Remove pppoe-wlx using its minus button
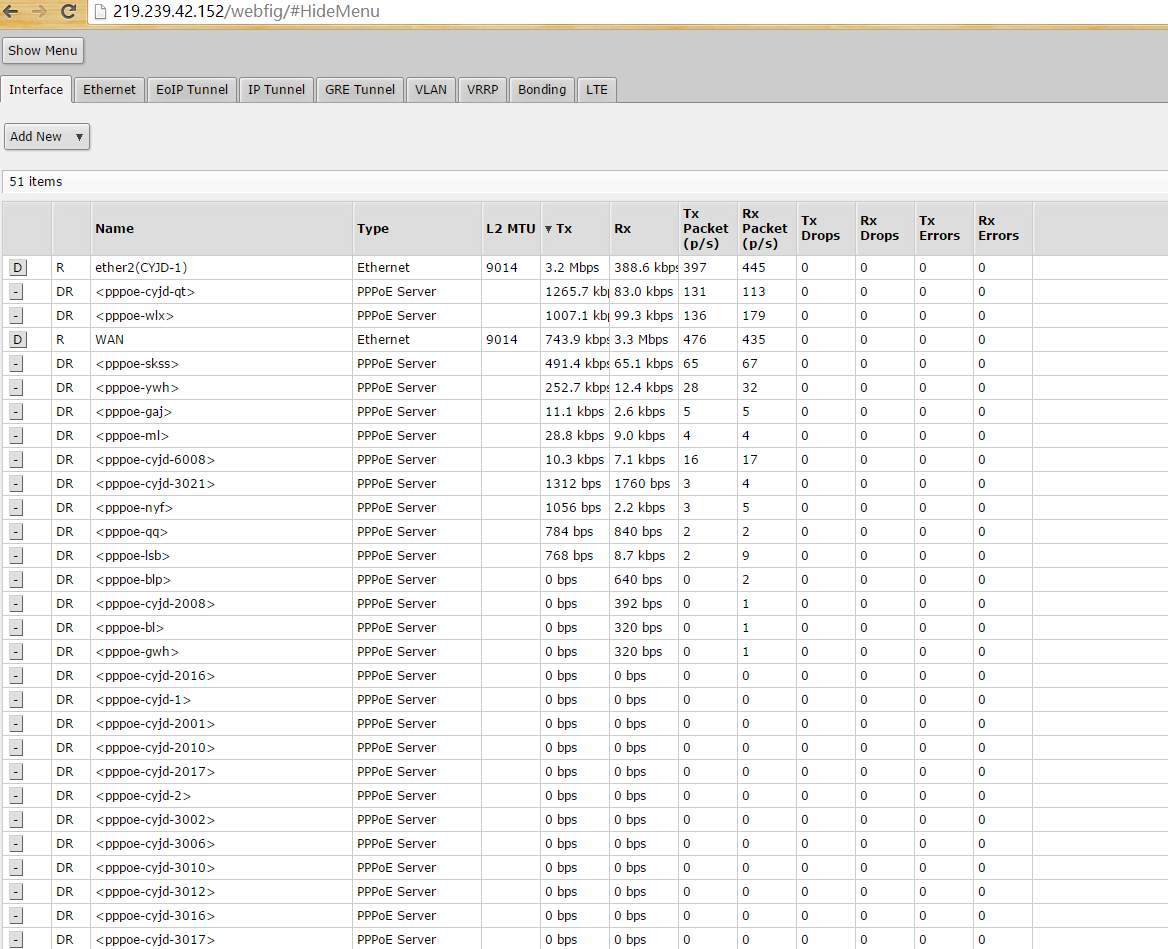The image size is (1168, 949). (x=16, y=316)
